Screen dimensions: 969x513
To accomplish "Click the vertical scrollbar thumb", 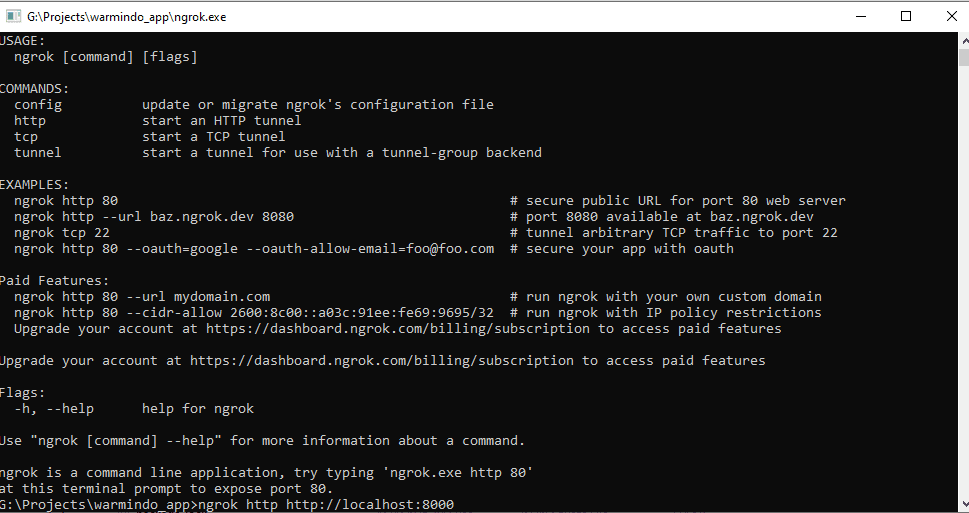I will (964, 58).
